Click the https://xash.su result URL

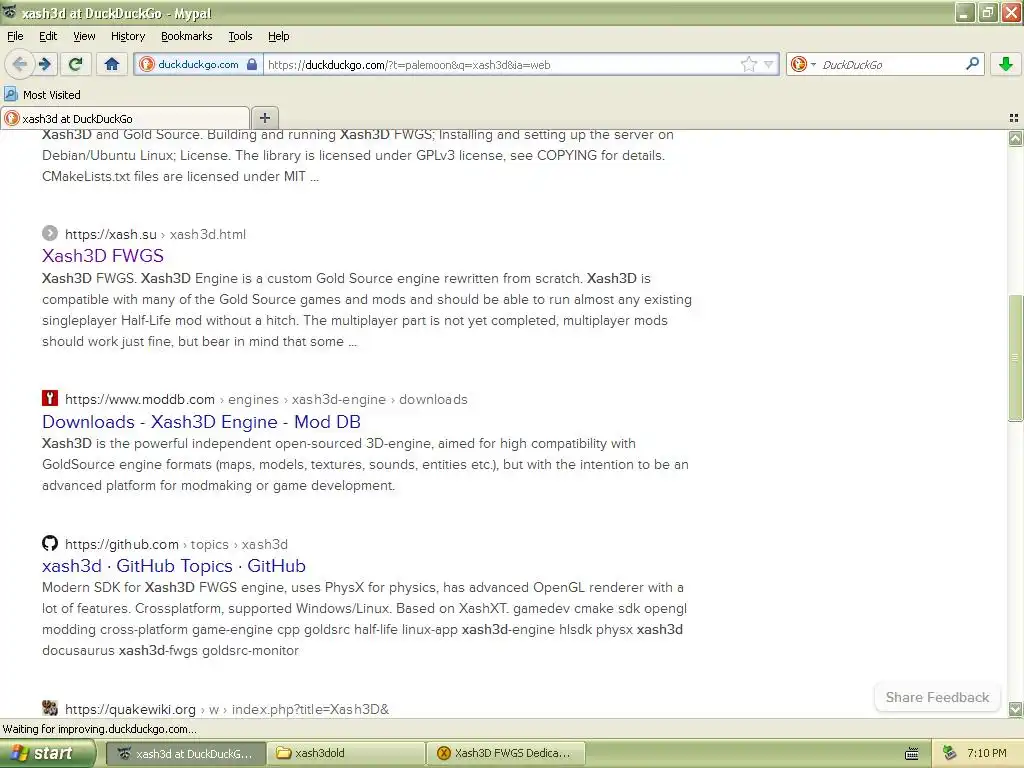(110, 234)
